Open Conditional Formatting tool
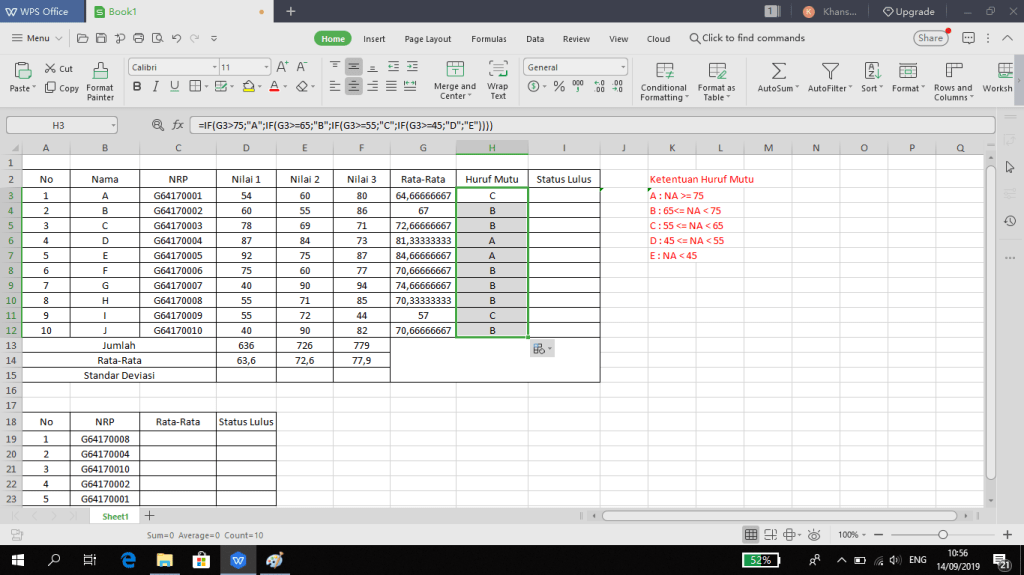 (664, 71)
